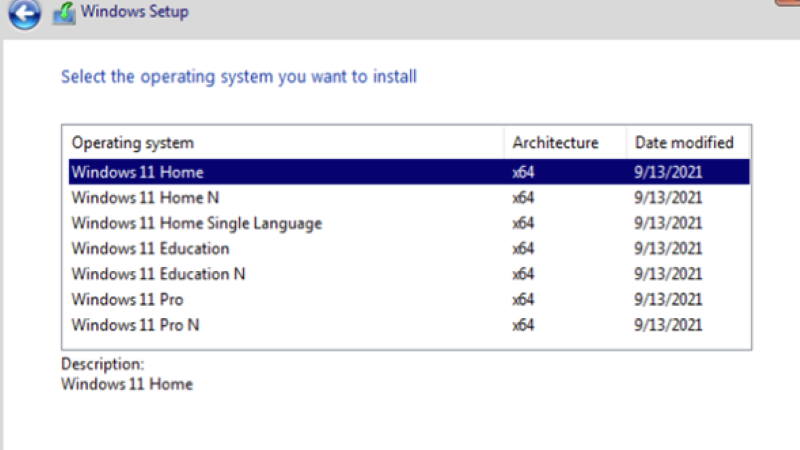Select the Windows 11 Home row

[409, 172]
